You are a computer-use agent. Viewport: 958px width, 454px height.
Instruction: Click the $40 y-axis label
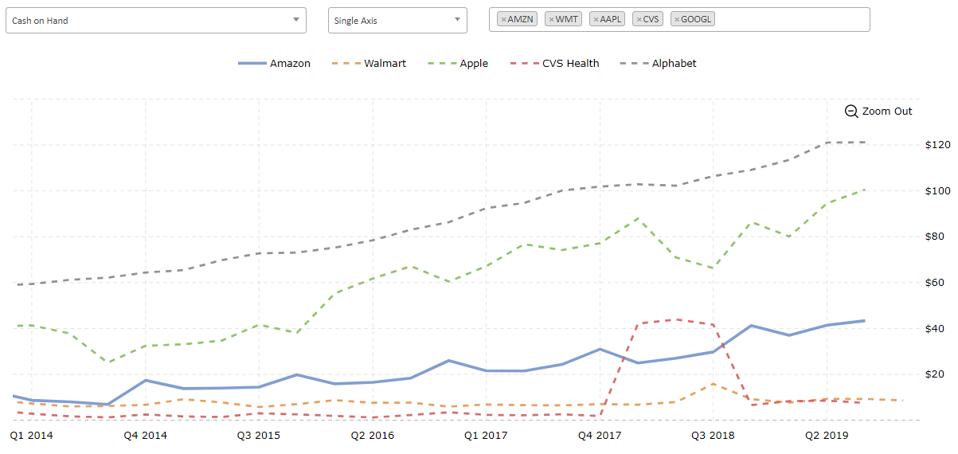[x=935, y=328]
